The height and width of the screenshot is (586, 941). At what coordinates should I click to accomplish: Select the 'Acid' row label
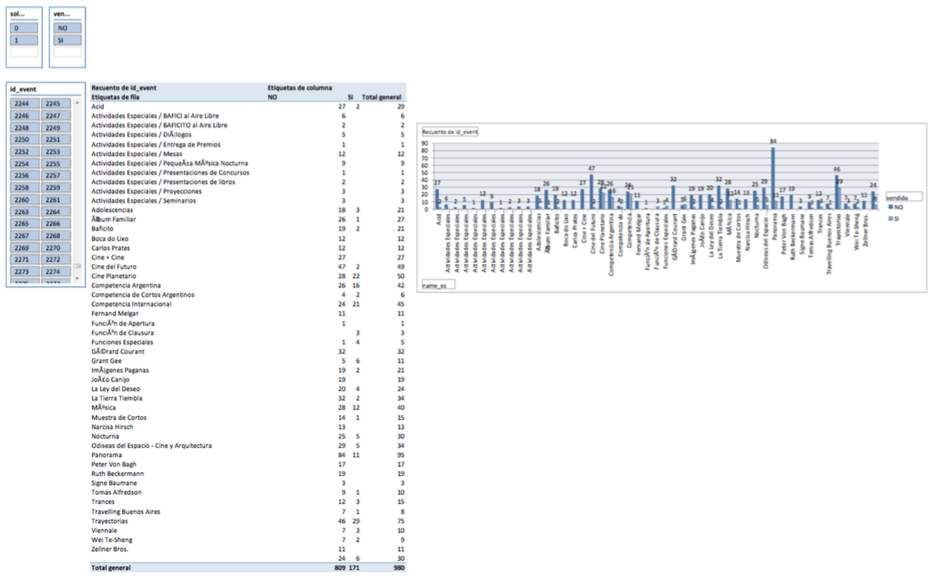[97, 106]
